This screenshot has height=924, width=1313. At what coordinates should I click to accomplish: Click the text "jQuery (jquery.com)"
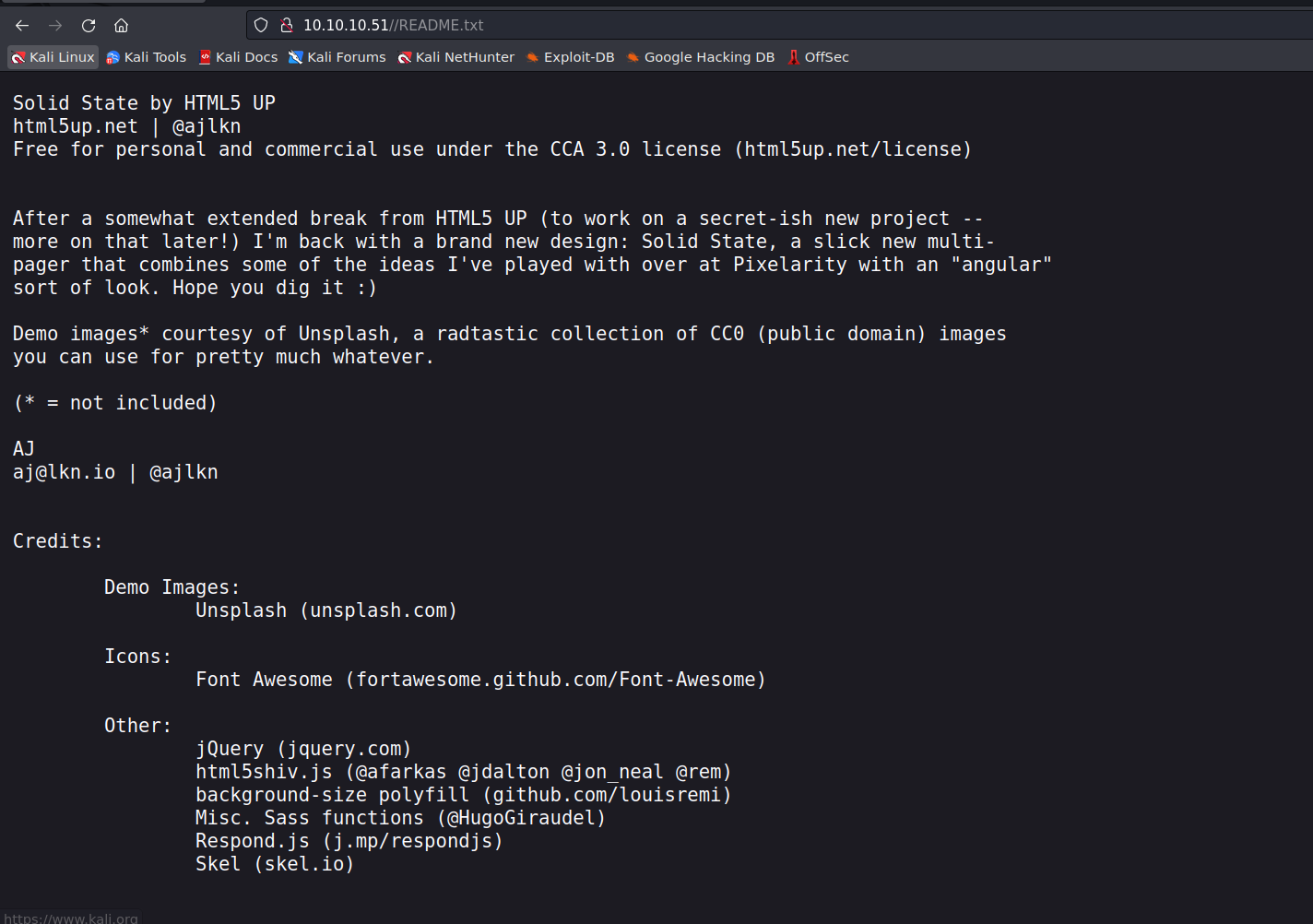[x=303, y=749]
